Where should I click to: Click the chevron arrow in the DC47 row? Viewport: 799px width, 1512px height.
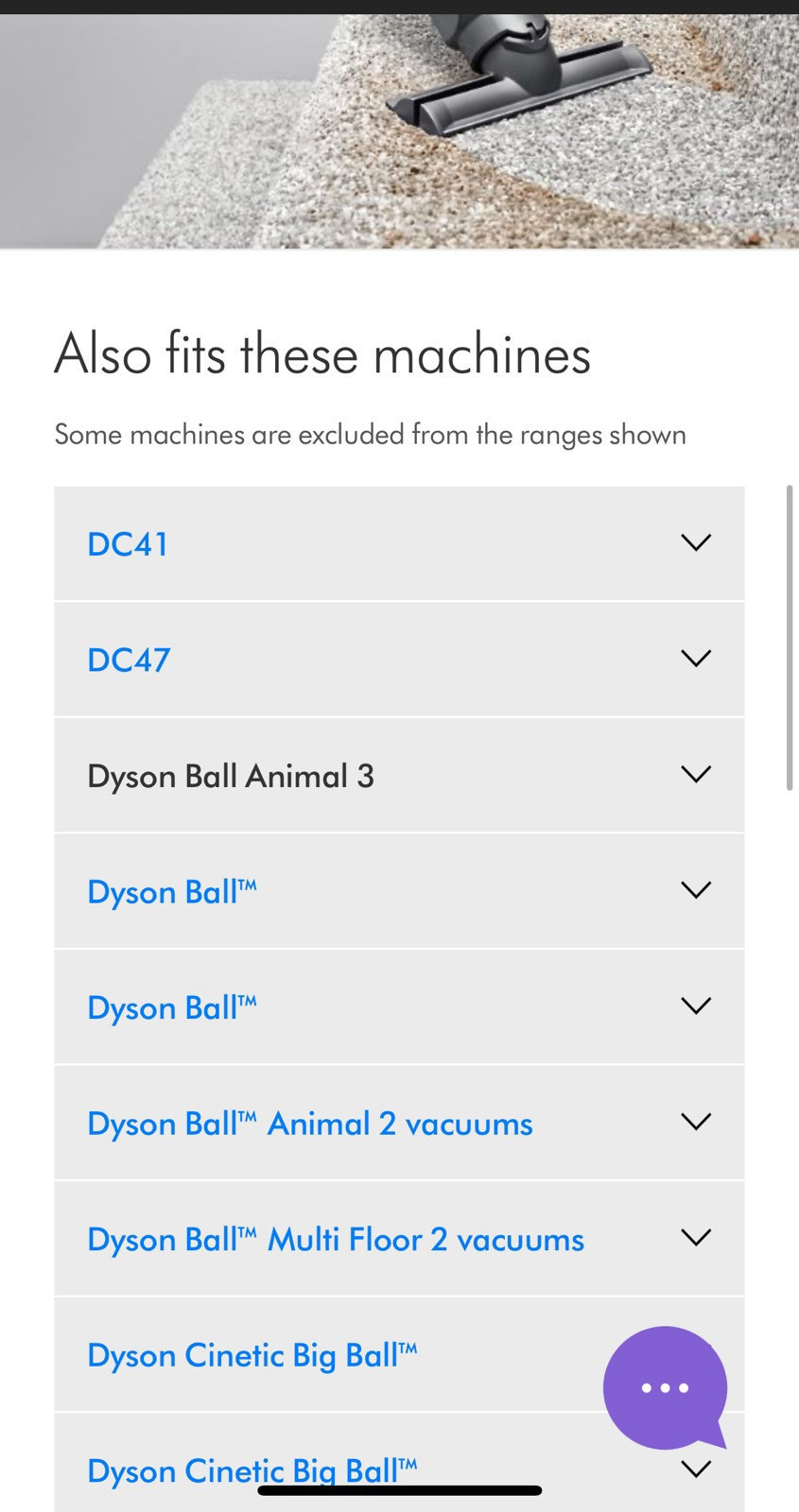(696, 658)
